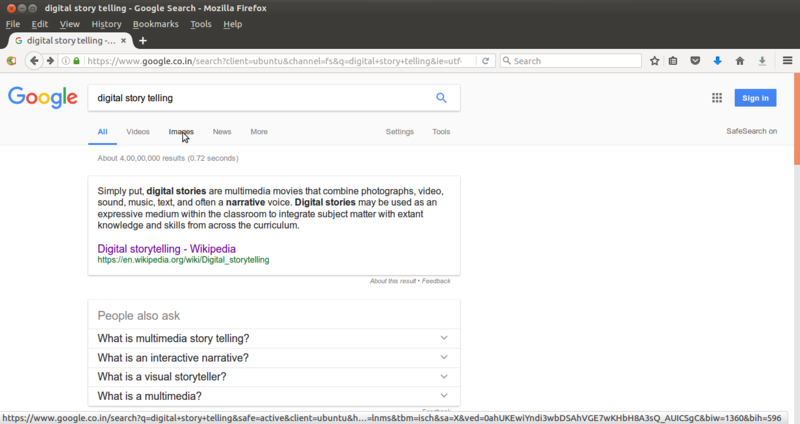The height and width of the screenshot is (424, 800).
Task: Open a new tab with plus icon
Action: pyautogui.click(x=143, y=40)
